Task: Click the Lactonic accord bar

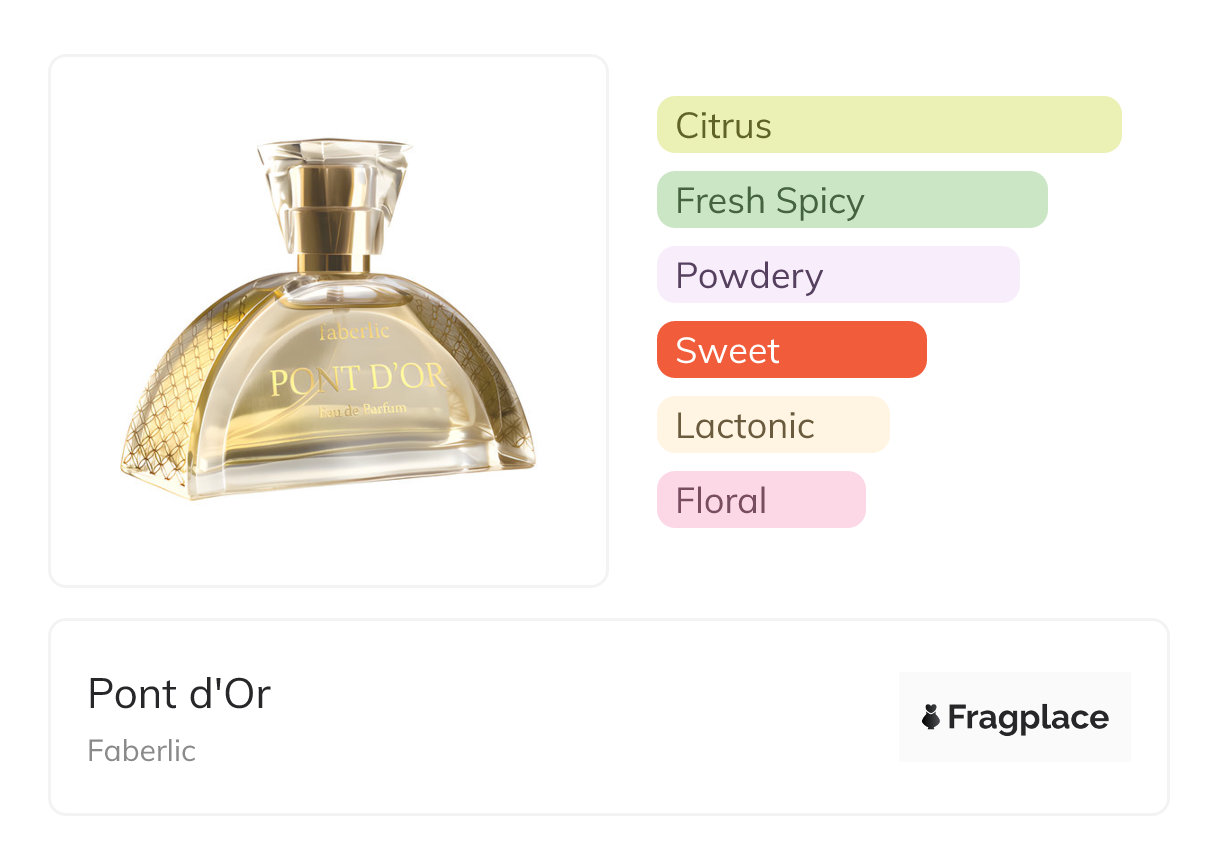Action: (772, 425)
